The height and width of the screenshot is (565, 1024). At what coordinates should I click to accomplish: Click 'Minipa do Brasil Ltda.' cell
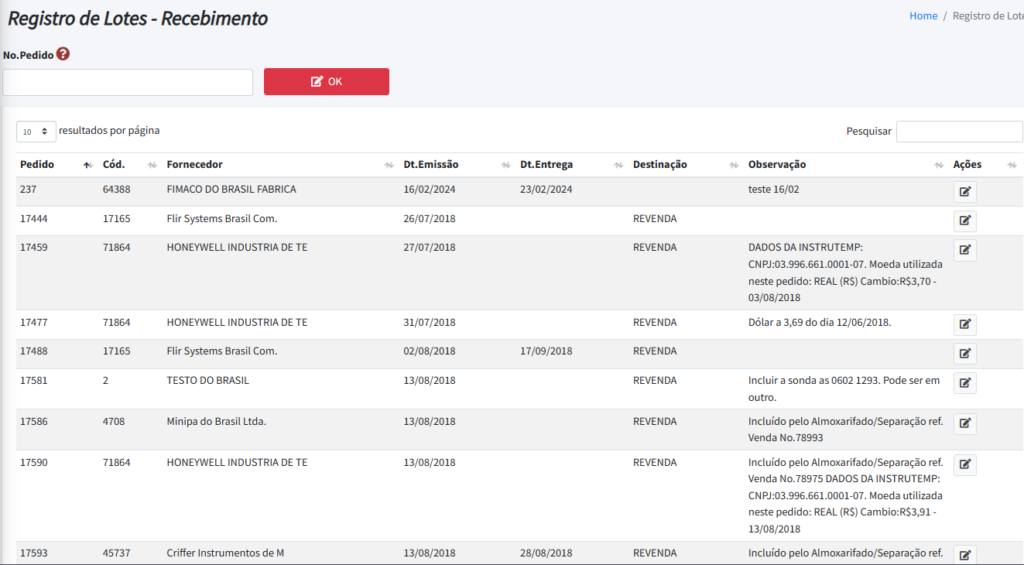pos(216,421)
